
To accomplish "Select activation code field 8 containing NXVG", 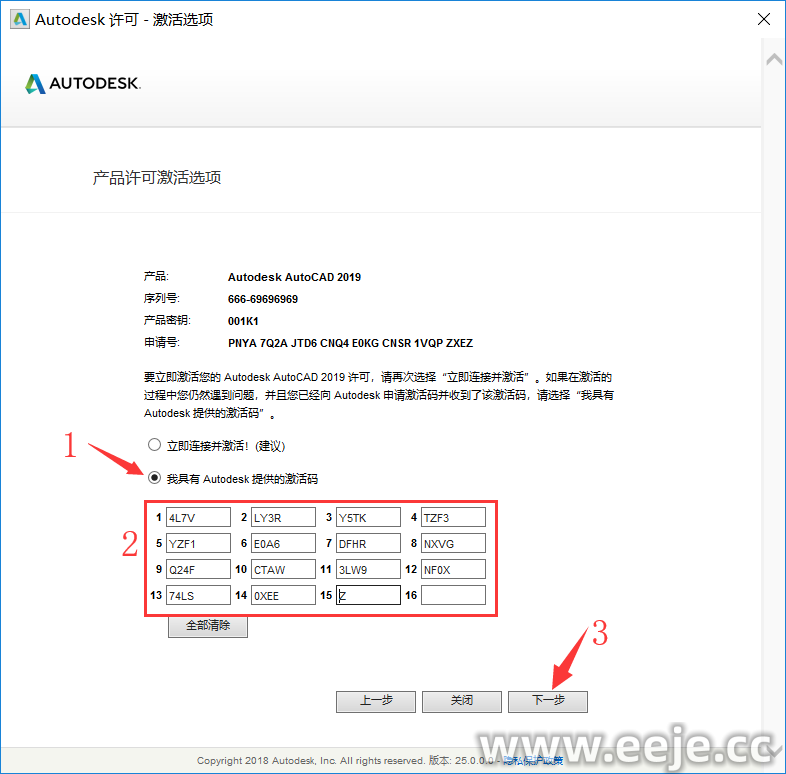I will click(453, 544).
